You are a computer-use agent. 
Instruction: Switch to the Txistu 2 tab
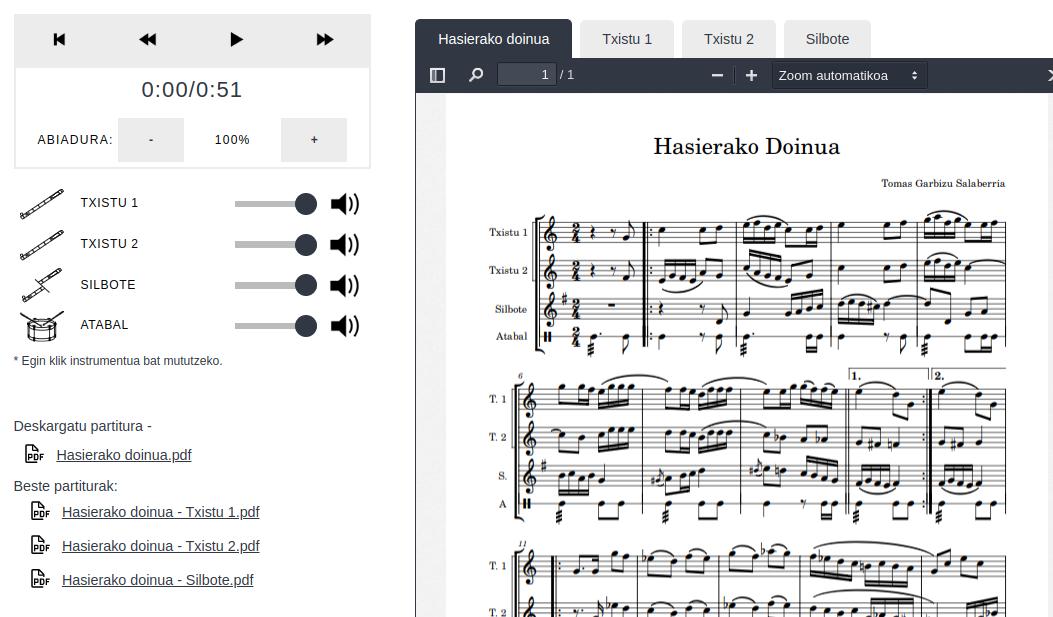tap(729, 39)
